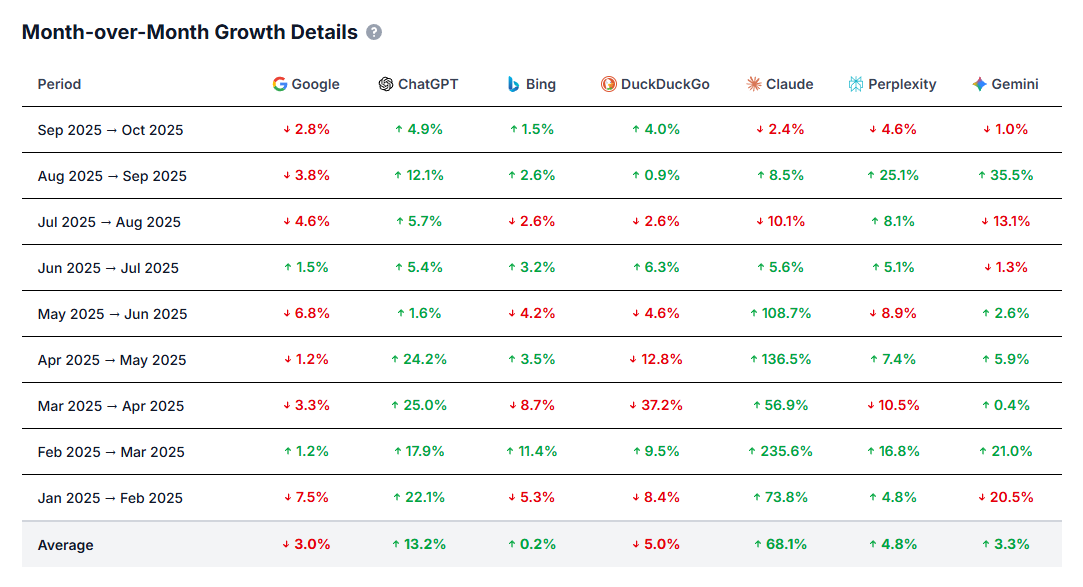Image resolution: width=1083 pixels, height=587 pixels.
Task: Click the Claude starburst icon
Action: tap(754, 84)
